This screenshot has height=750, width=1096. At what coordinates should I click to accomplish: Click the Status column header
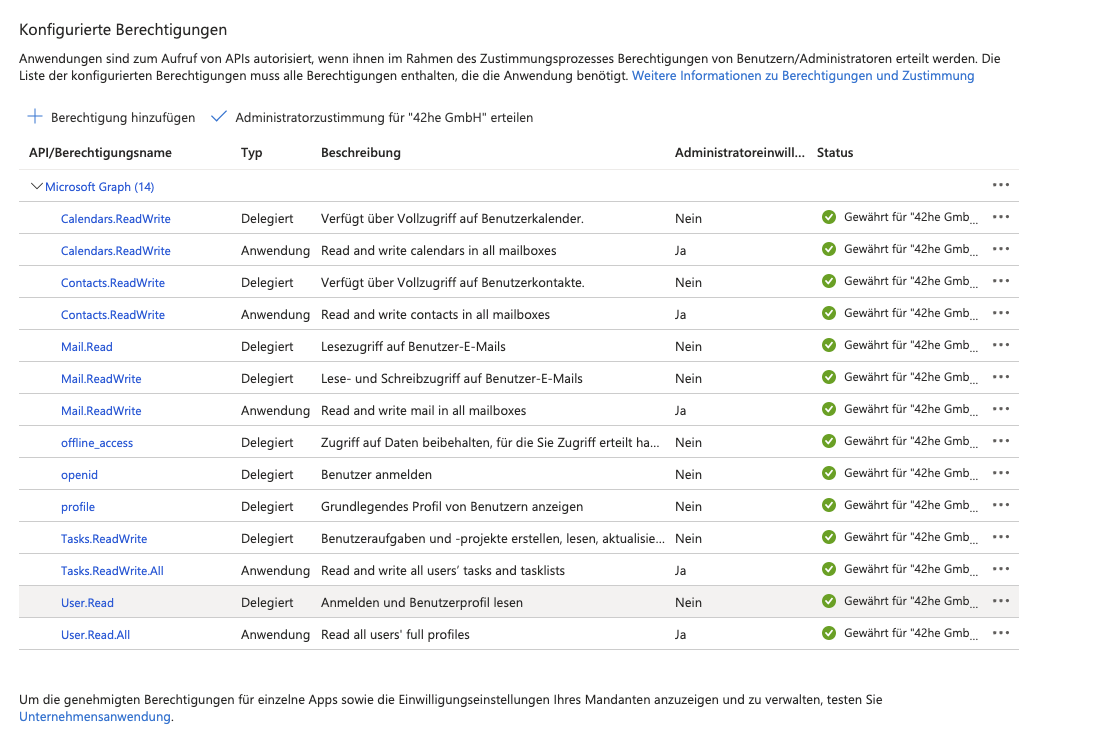tap(835, 152)
